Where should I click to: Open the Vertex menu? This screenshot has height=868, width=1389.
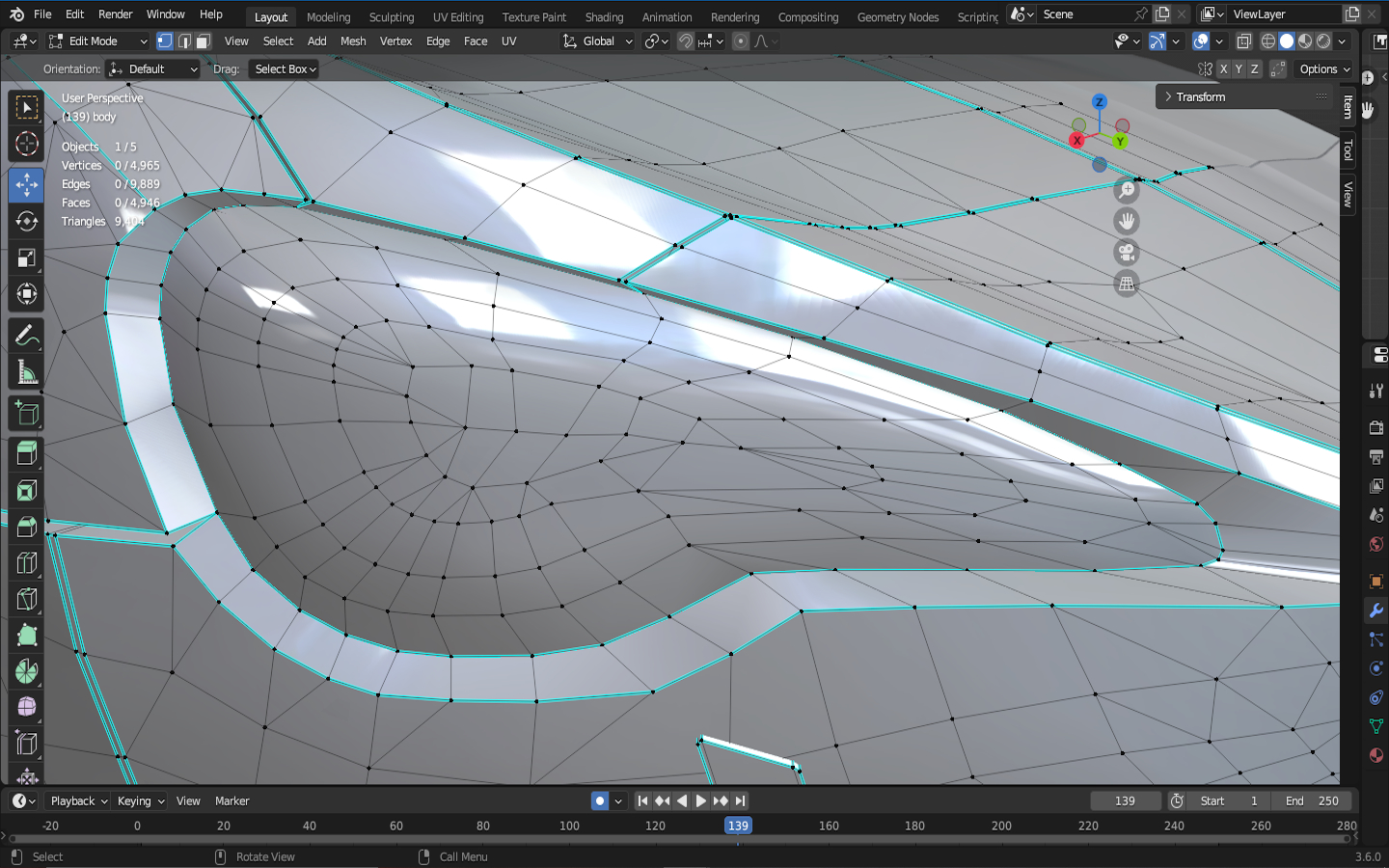tap(395, 41)
